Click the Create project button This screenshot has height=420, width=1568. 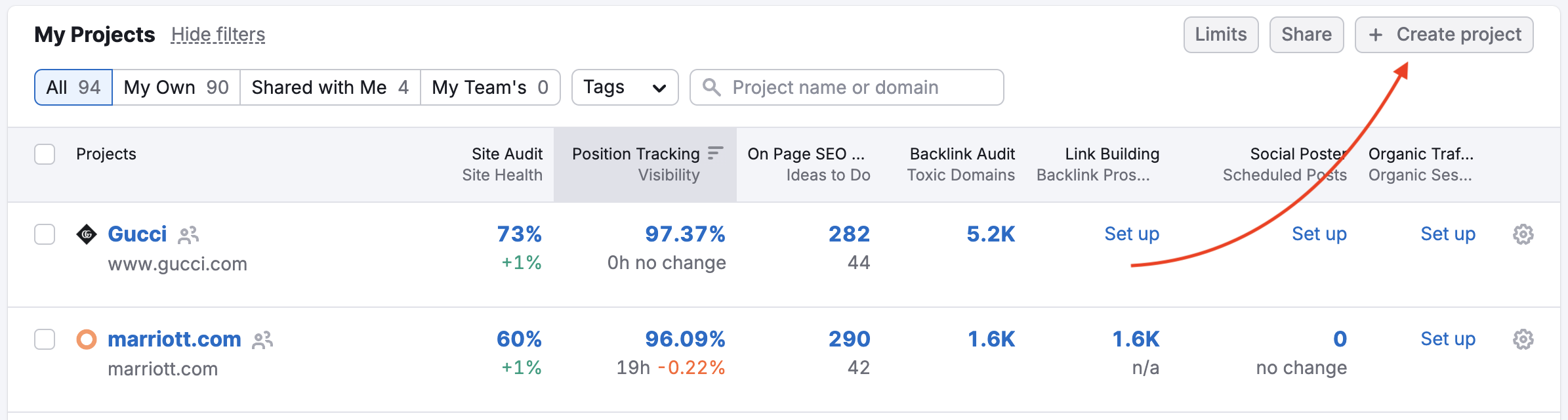pyautogui.click(x=1444, y=35)
